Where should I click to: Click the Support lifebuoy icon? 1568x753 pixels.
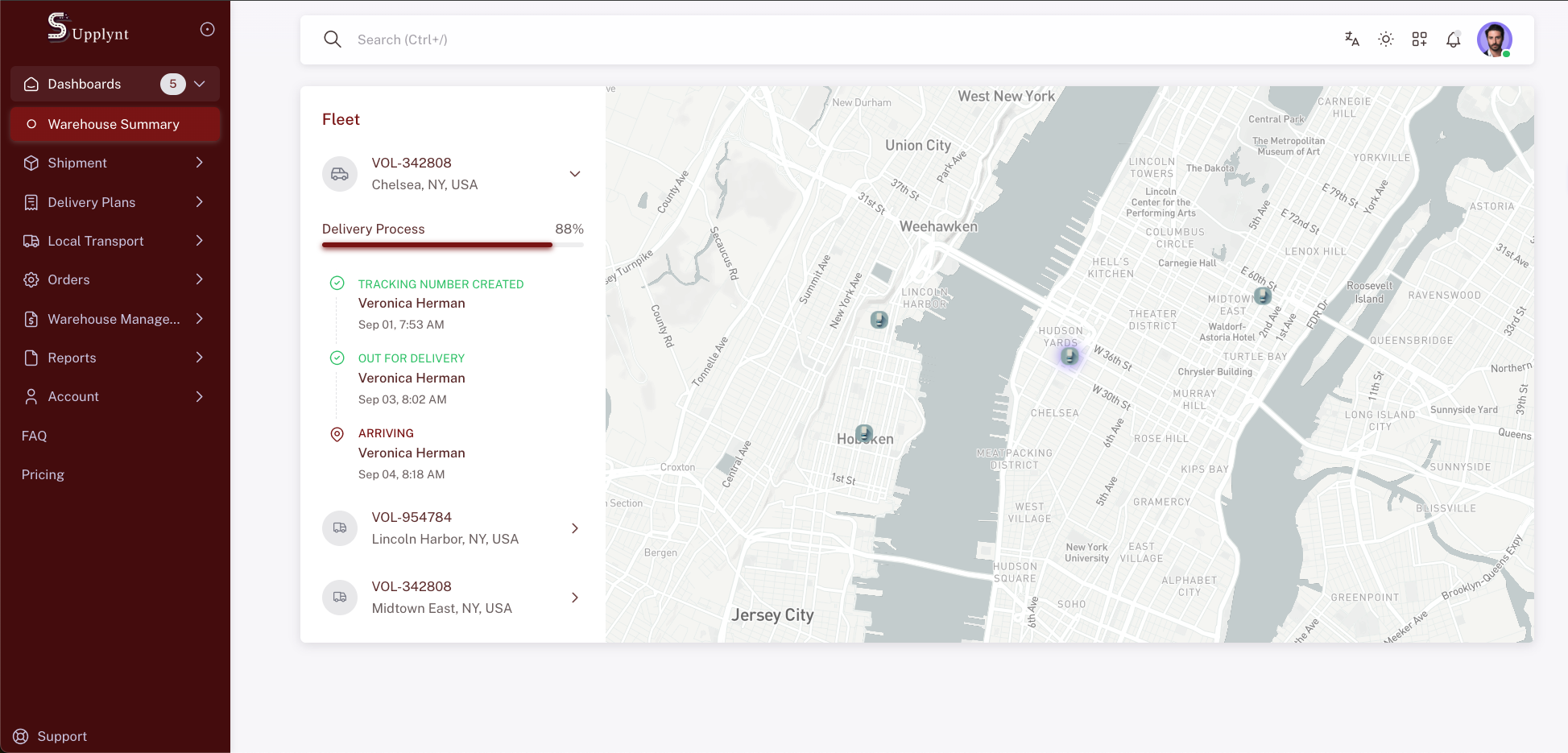(21, 736)
